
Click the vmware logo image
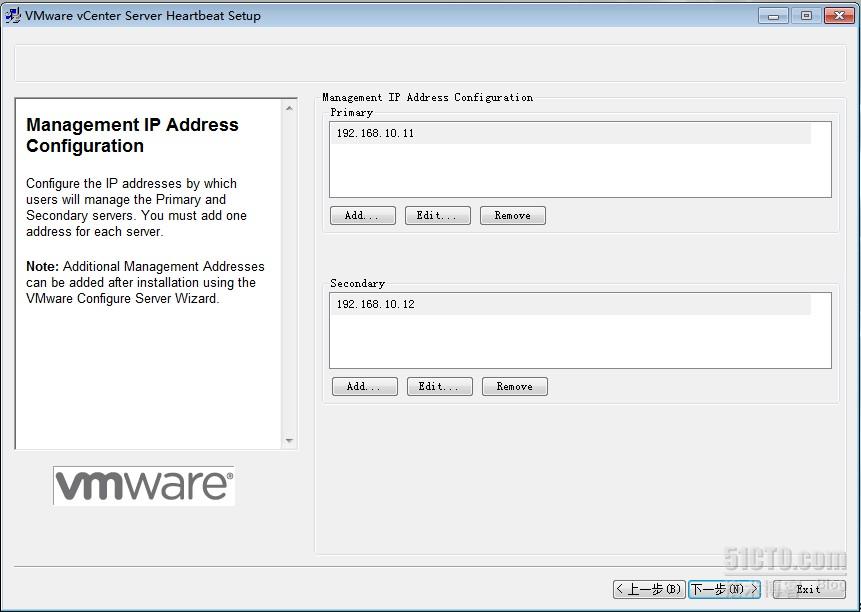click(144, 486)
